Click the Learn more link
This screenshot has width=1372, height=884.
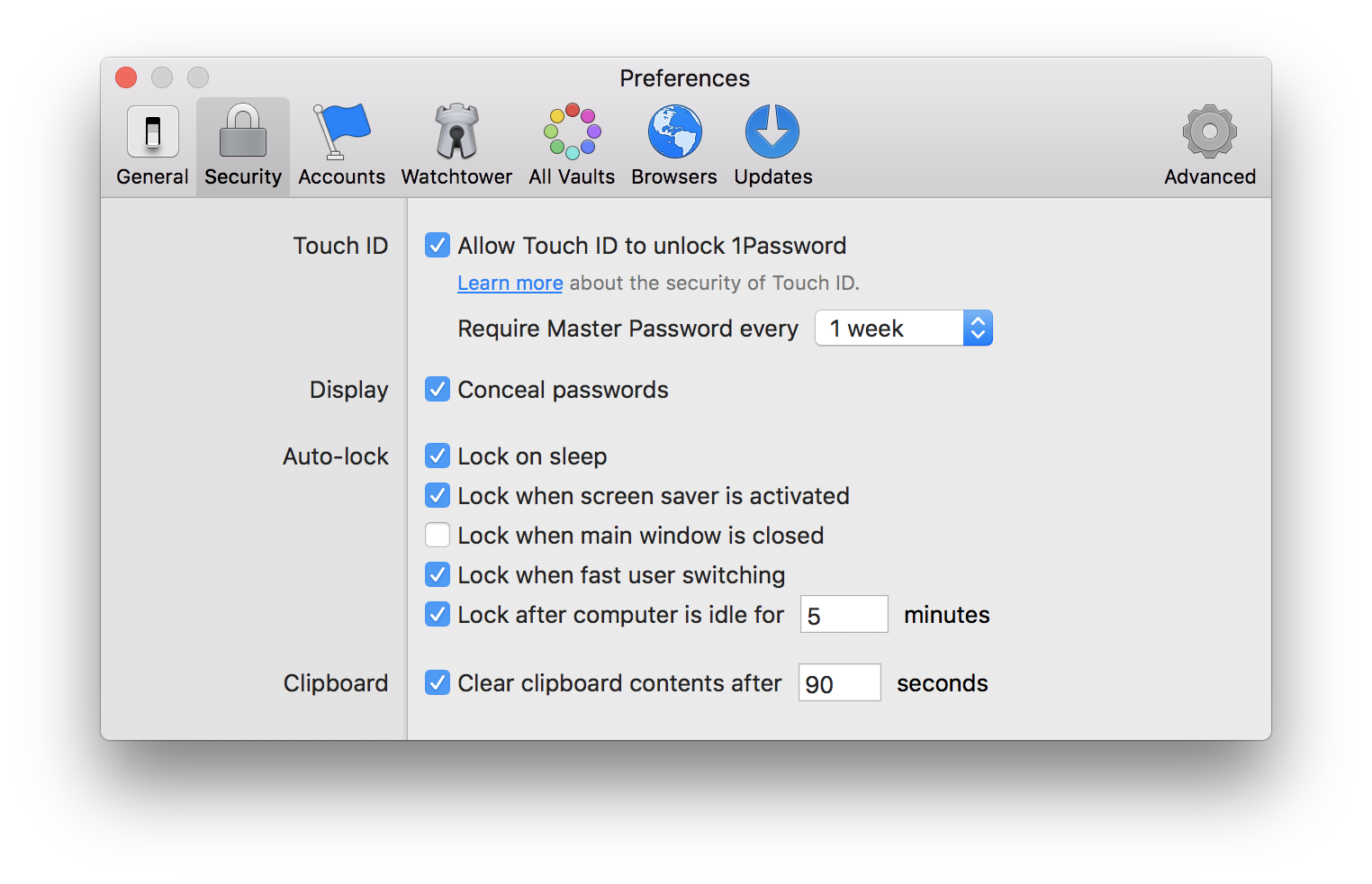point(510,283)
